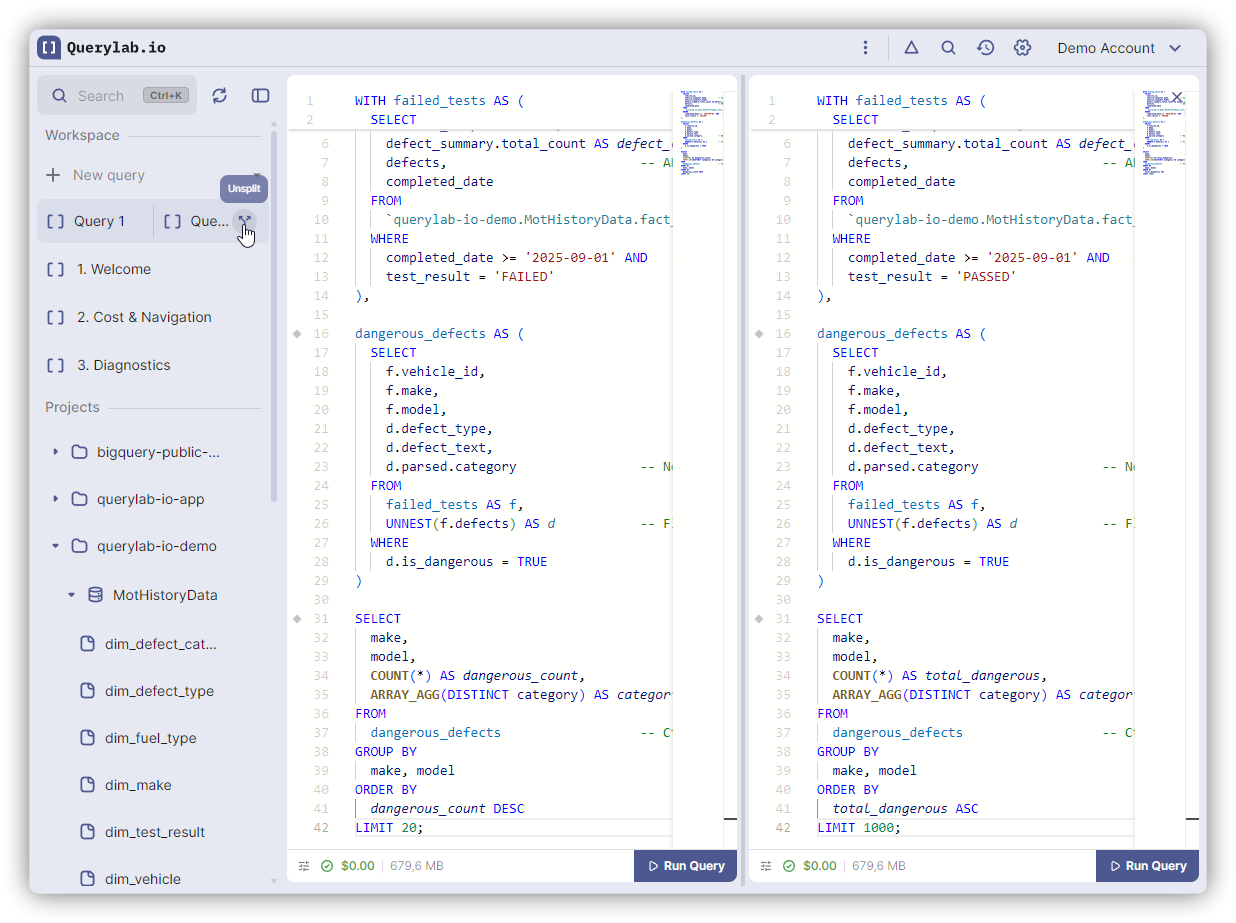The image size is (1236, 923).
Task: Fold the code block at line 16 in left editor
Action: pos(297,334)
